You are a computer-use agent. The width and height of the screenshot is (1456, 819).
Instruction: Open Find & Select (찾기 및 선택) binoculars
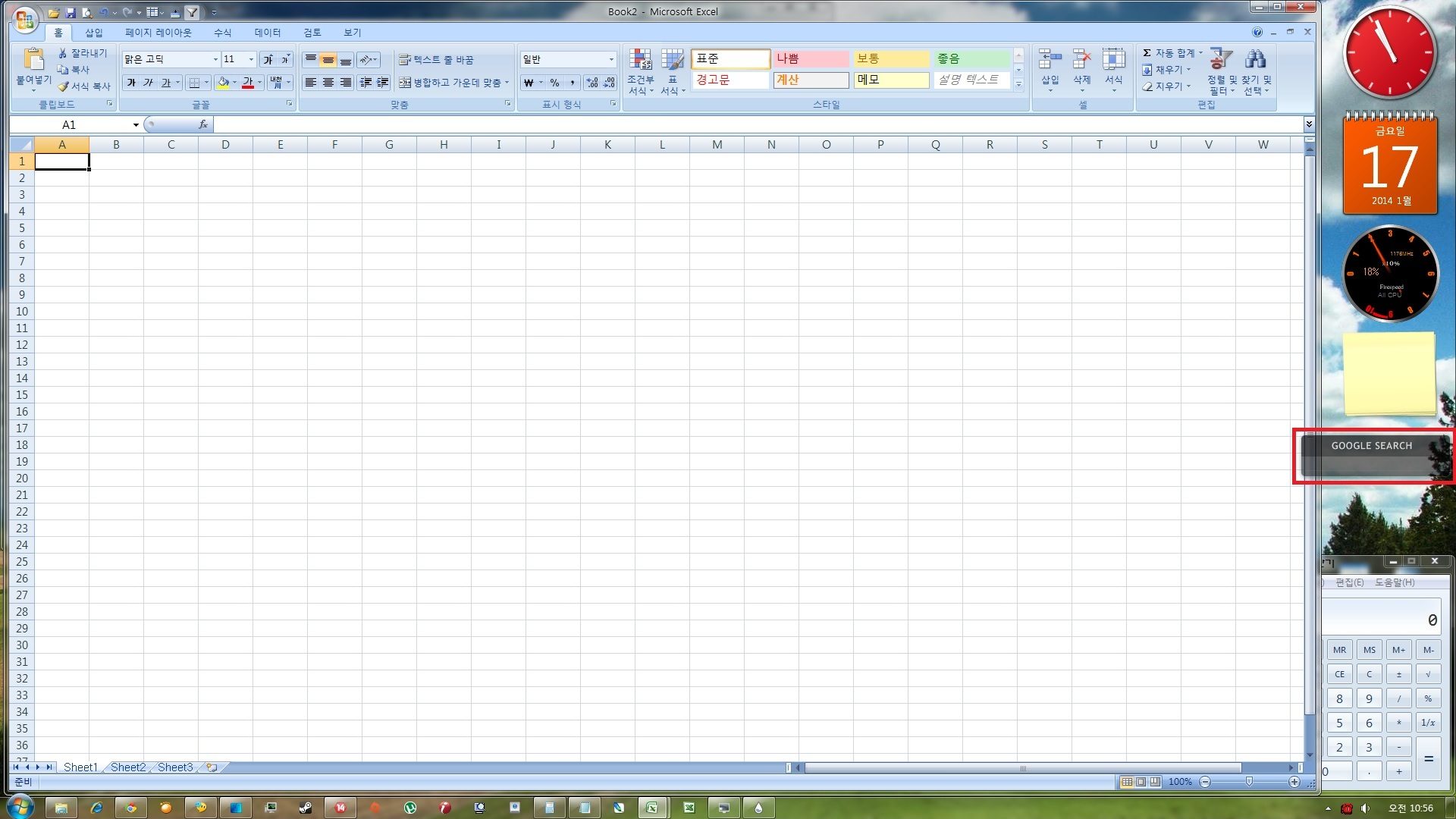pos(1256,72)
